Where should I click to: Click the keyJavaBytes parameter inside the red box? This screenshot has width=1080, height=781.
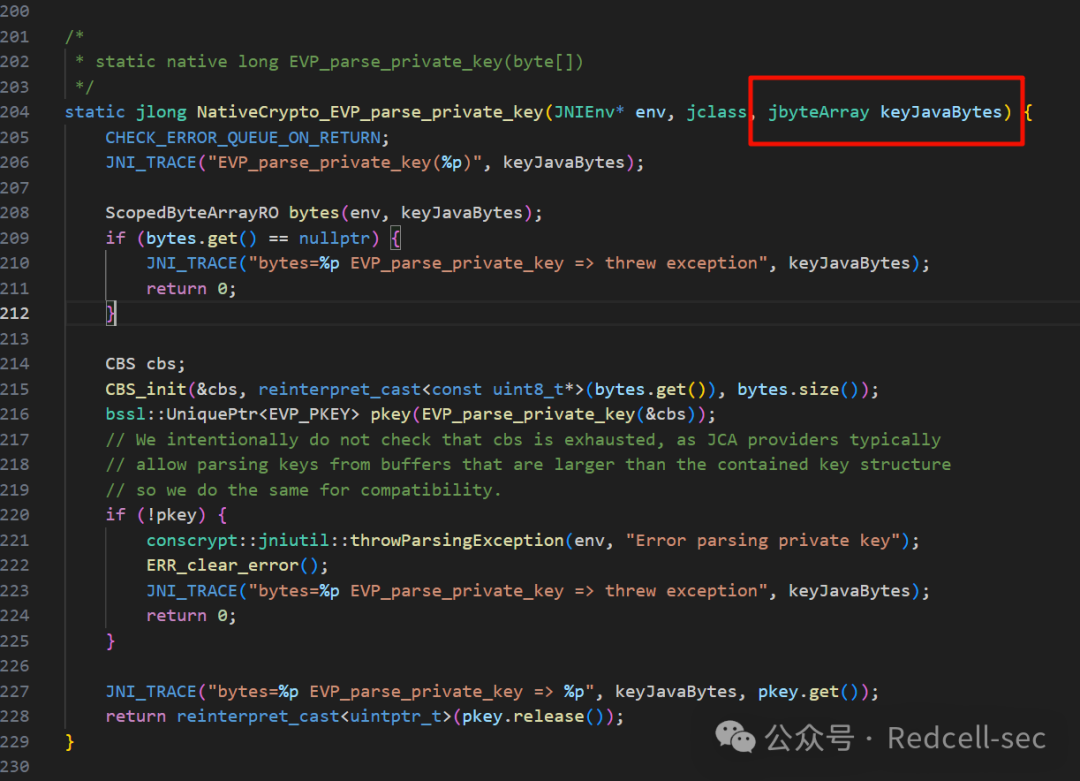click(940, 112)
